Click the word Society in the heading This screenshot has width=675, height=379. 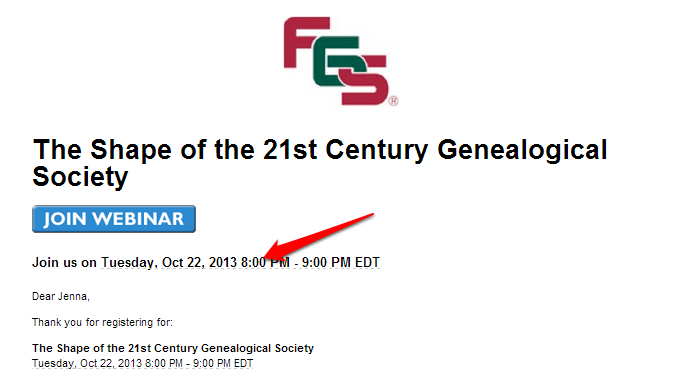coord(81,177)
